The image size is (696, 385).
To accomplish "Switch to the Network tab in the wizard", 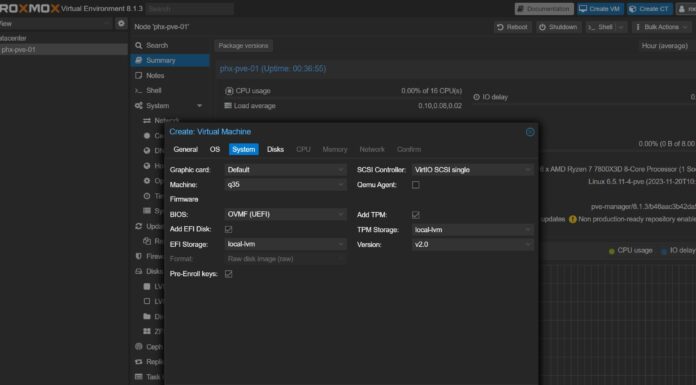I will point(372,149).
